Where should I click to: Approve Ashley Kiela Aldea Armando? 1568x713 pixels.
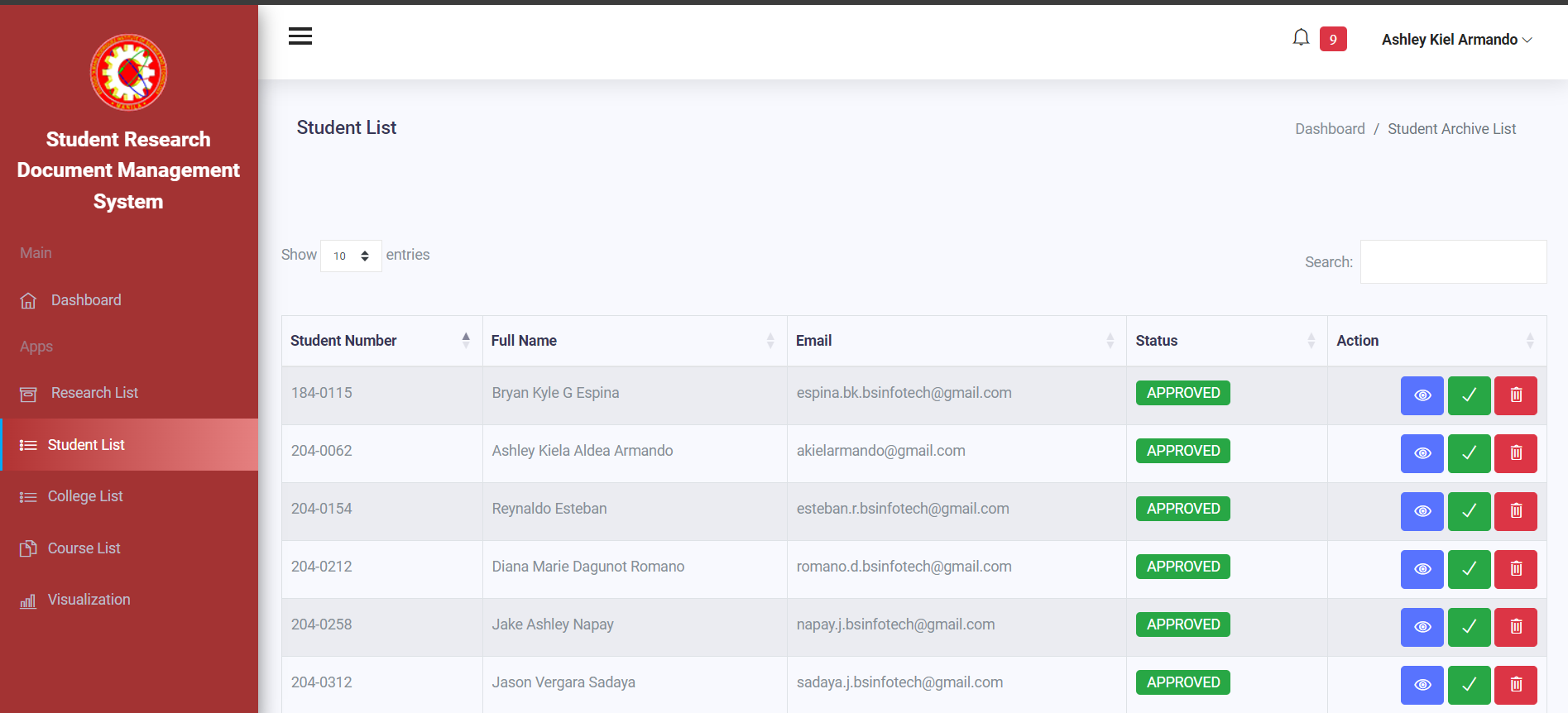[1469, 453]
